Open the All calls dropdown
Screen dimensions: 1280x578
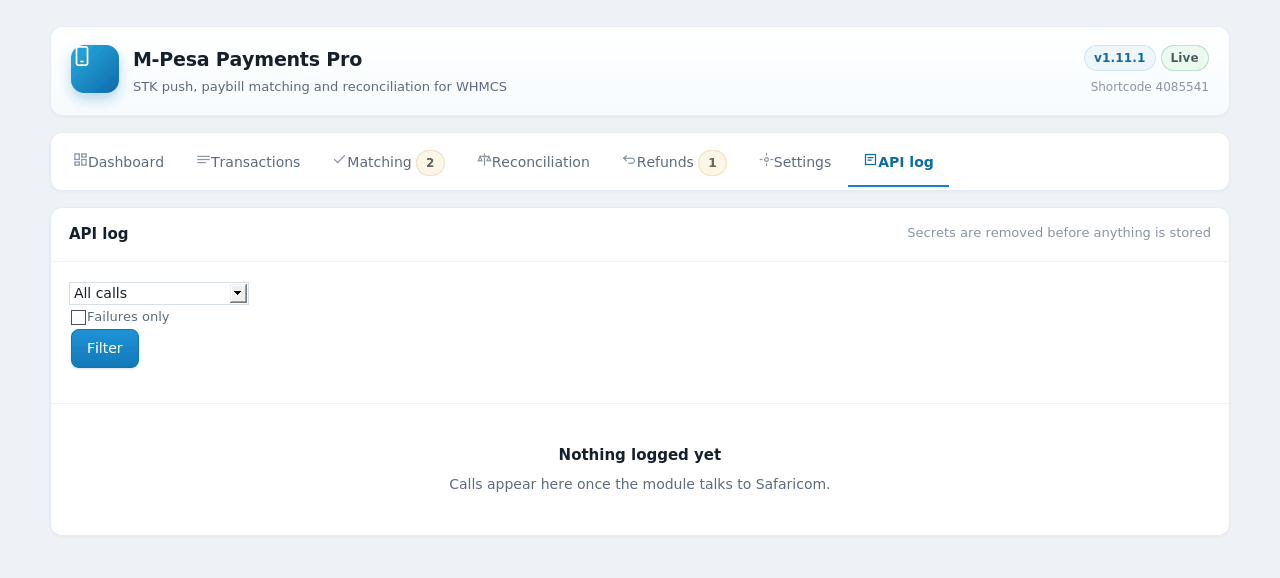[x=158, y=293]
